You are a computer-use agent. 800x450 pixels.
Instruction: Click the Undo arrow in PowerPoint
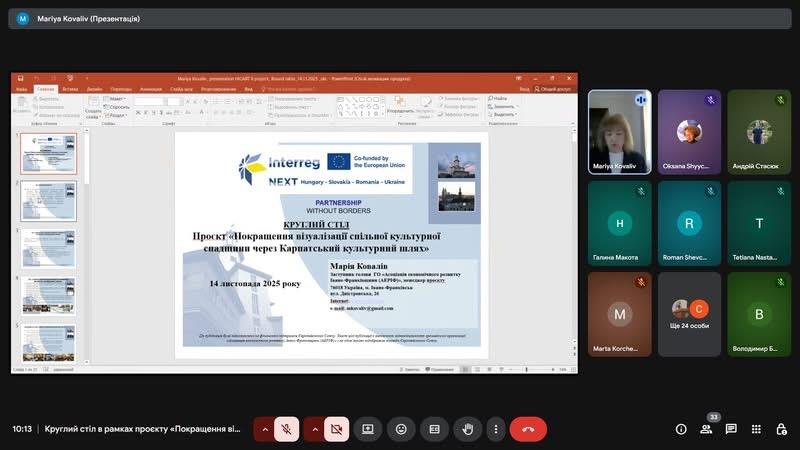pos(37,79)
